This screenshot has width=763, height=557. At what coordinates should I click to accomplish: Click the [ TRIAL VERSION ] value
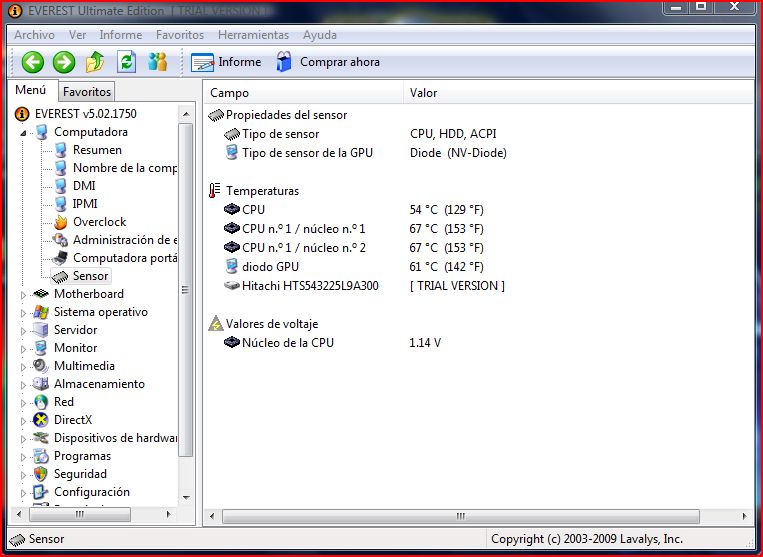tap(457, 286)
